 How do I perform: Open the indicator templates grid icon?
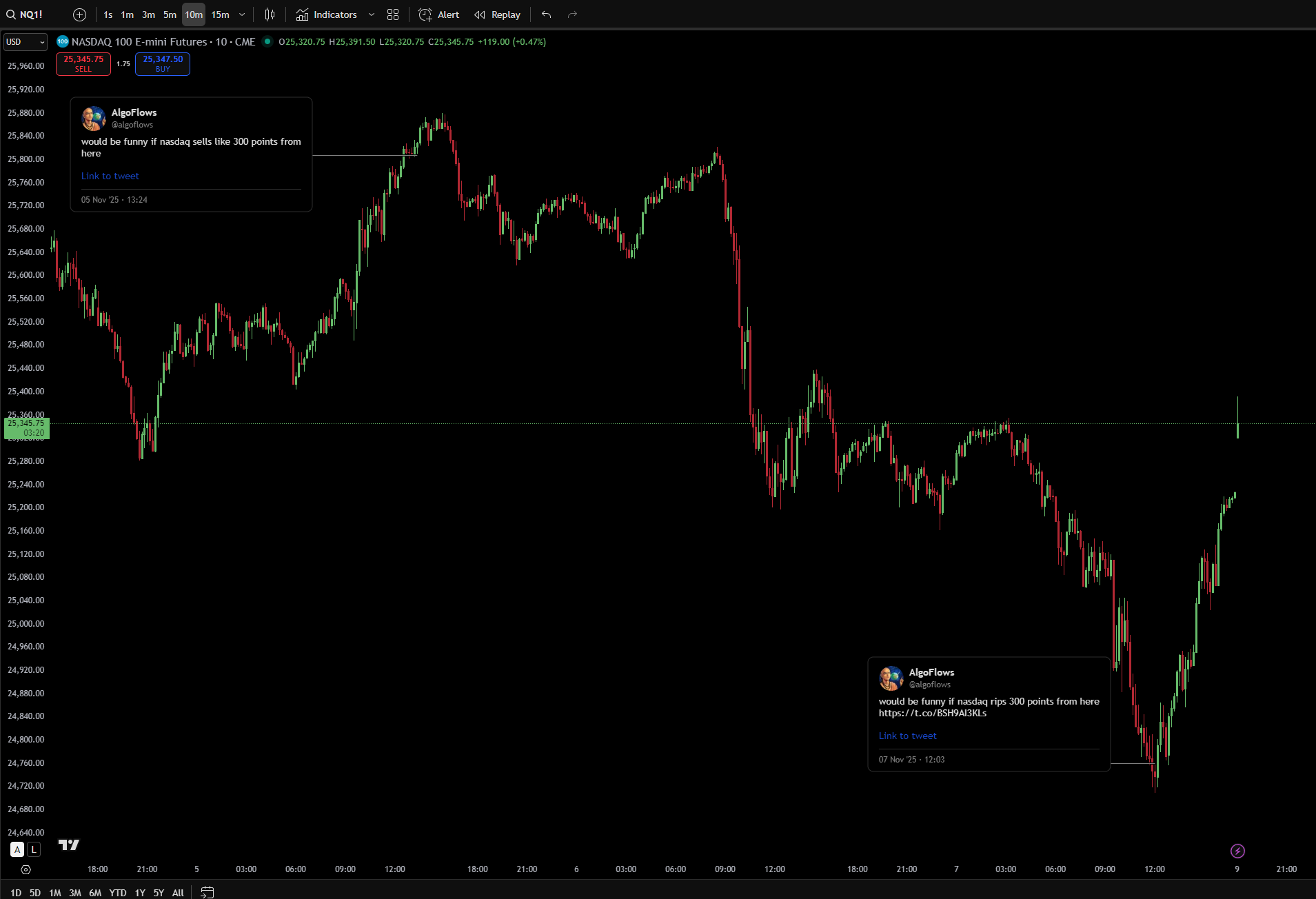[x=393, y=14]
